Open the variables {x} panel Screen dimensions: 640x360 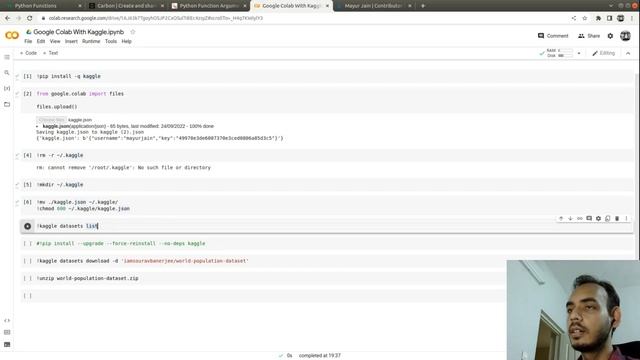tap(7, 88)
